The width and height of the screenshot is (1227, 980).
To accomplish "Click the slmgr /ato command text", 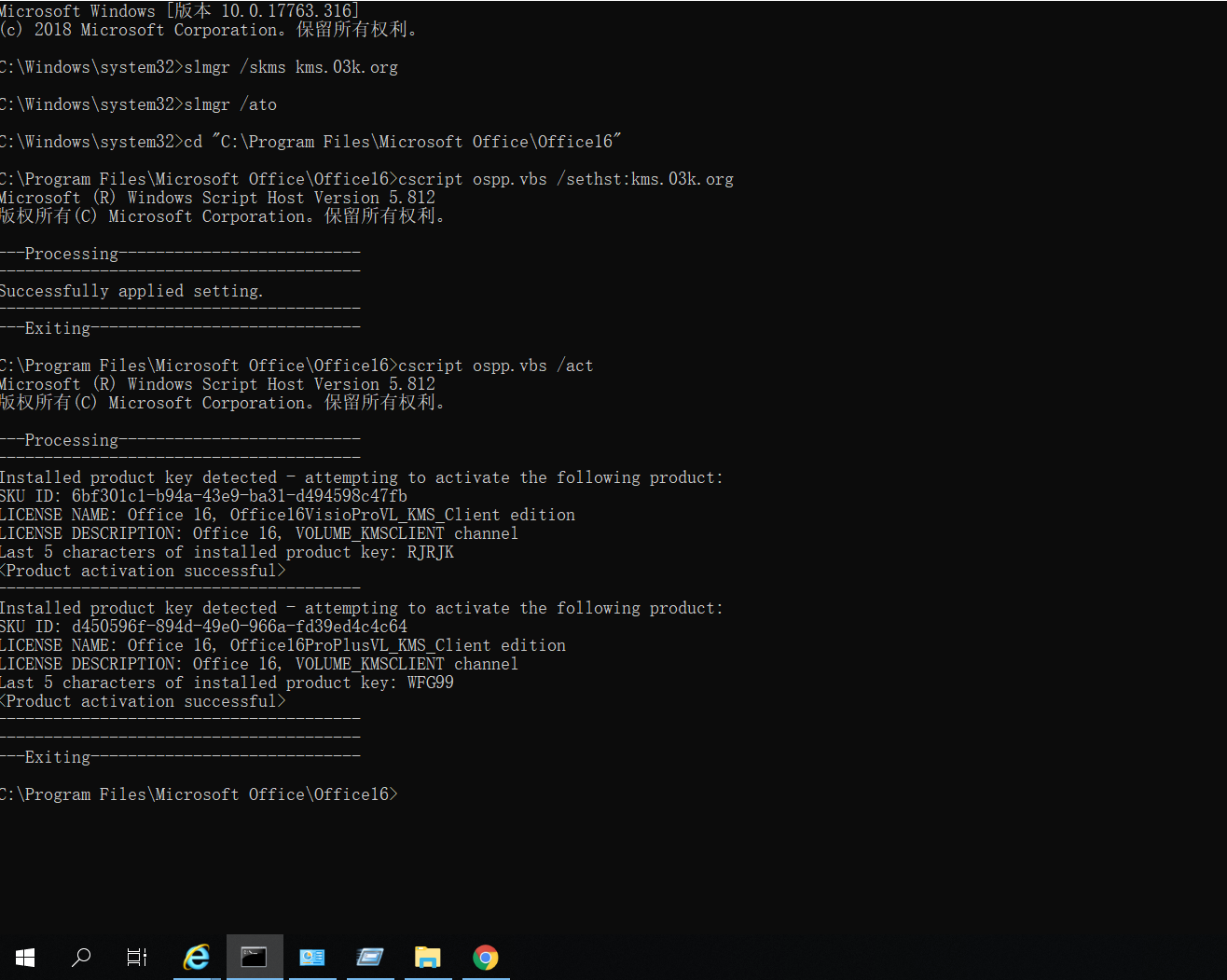I will pos(138,104).
